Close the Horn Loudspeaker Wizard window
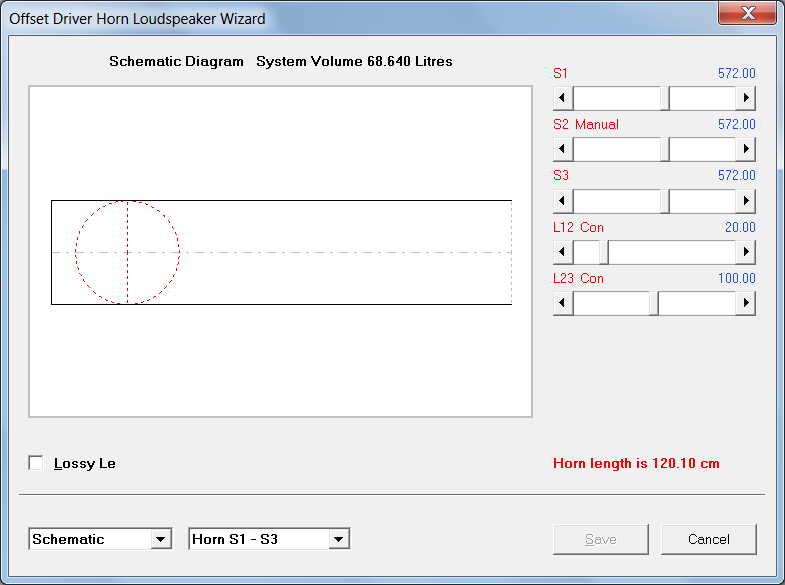This screenshot has width=785, height=585. [748, 13]
